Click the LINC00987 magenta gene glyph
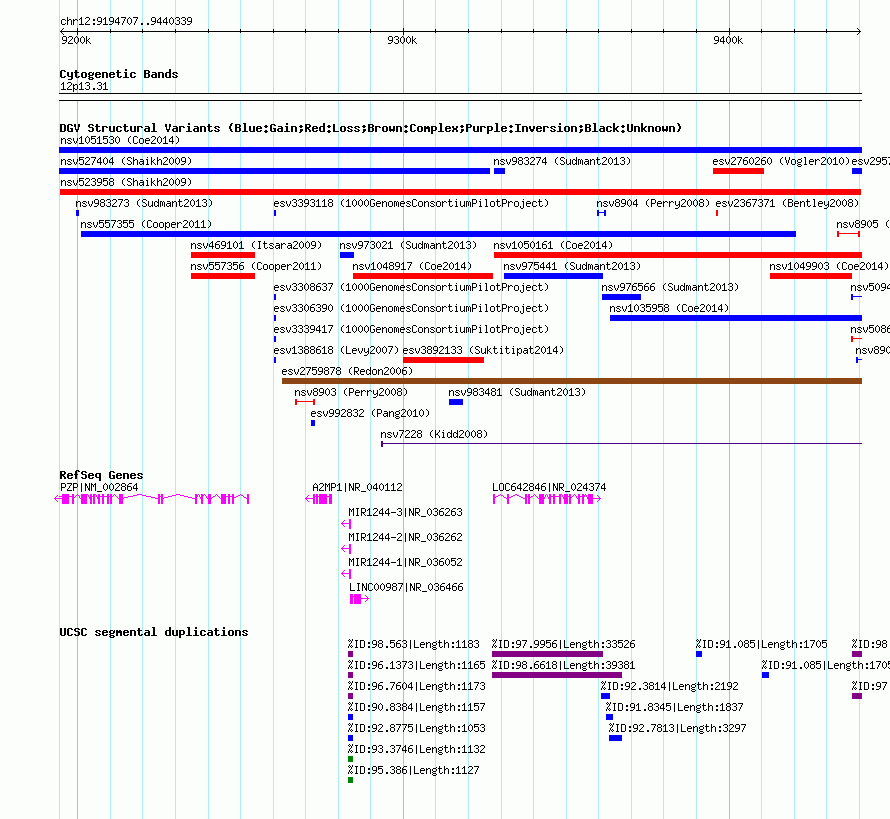Image resolution: width=890 pixels, height=819 pixels. (359, 599)
